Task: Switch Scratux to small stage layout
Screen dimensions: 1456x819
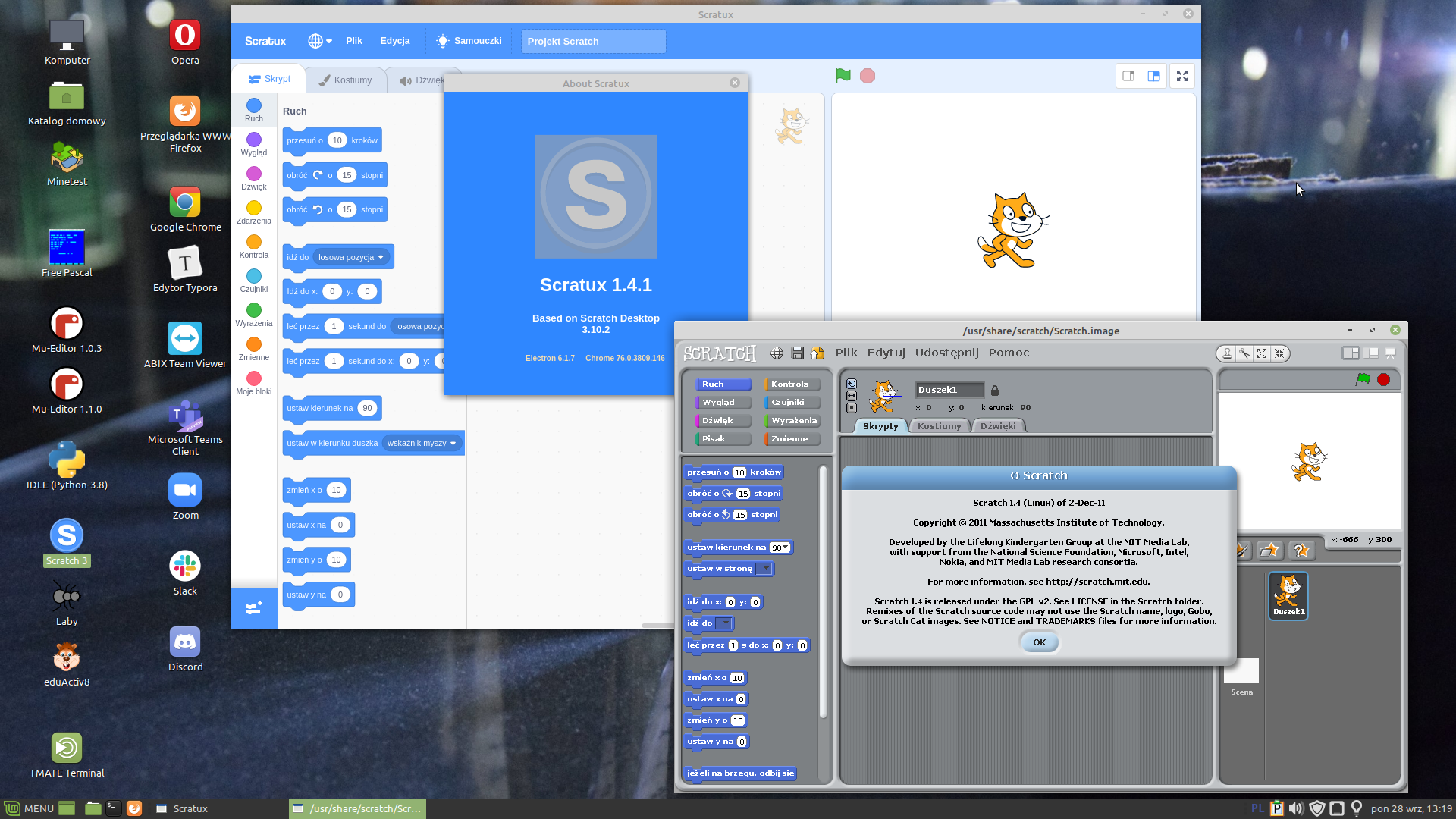Action: (1128, 76)
